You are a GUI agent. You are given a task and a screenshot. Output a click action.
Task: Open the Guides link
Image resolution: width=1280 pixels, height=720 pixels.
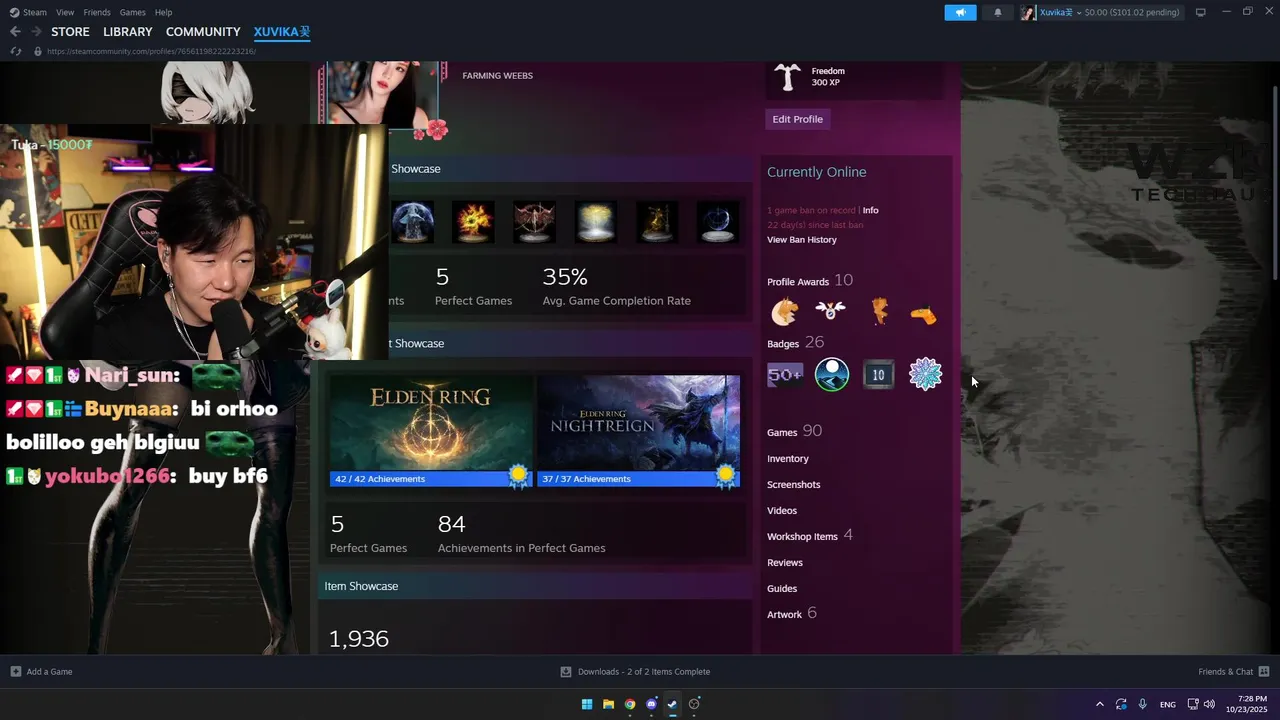click(782, 589)
